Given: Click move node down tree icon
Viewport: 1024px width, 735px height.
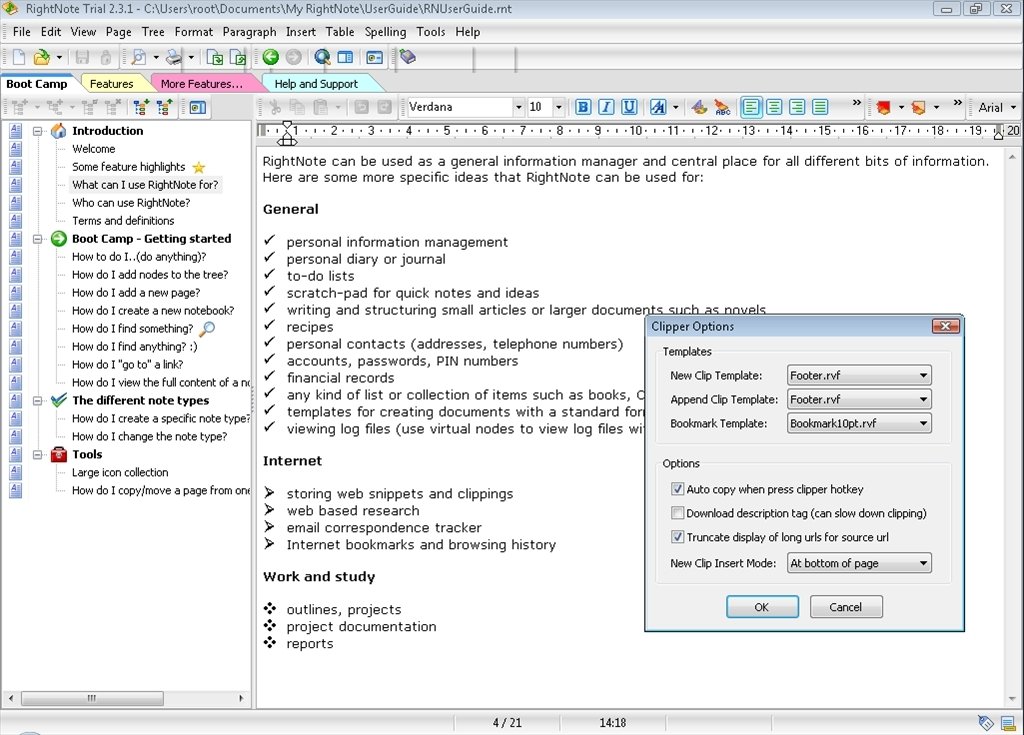Looking at the screenshot, I should [141, 107].
